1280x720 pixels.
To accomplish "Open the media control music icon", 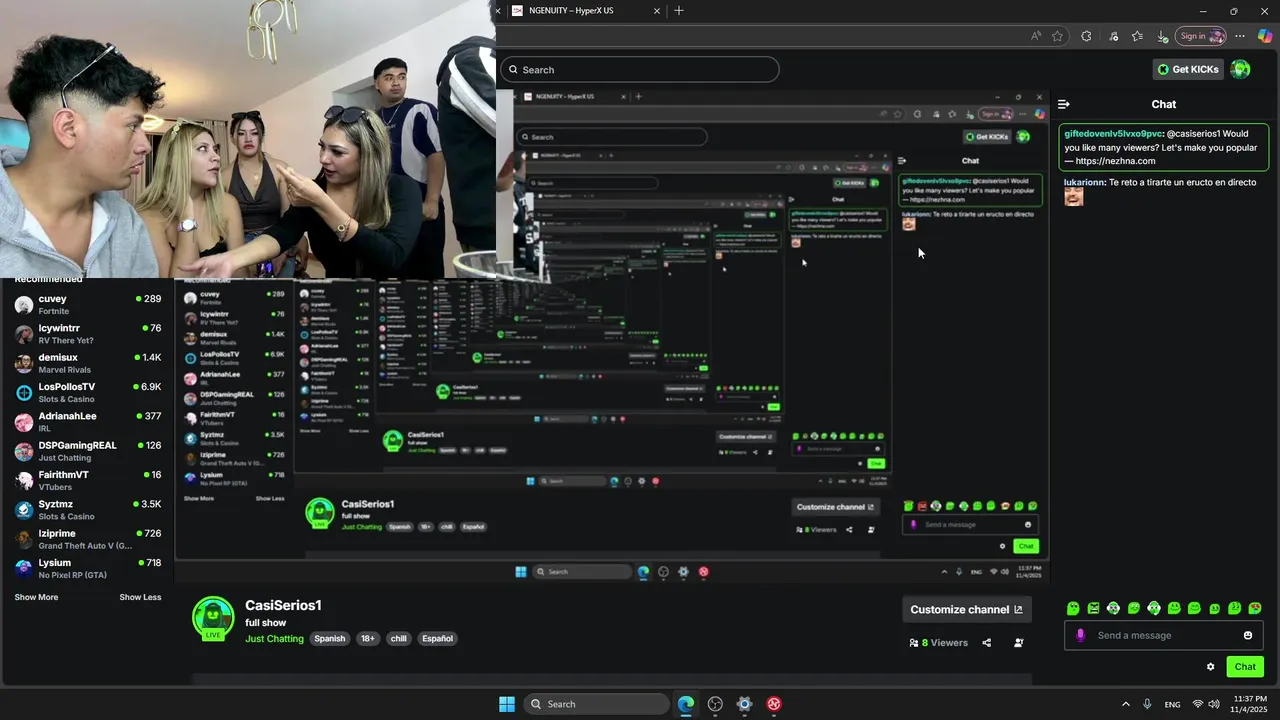I will tap(1114, 36).
